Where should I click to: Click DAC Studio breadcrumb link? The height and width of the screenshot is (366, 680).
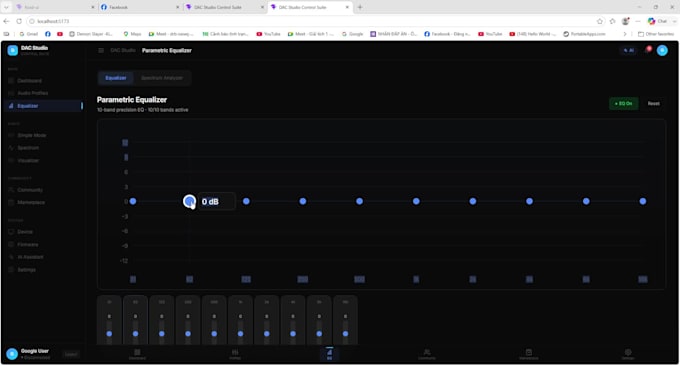pos(123,50)
